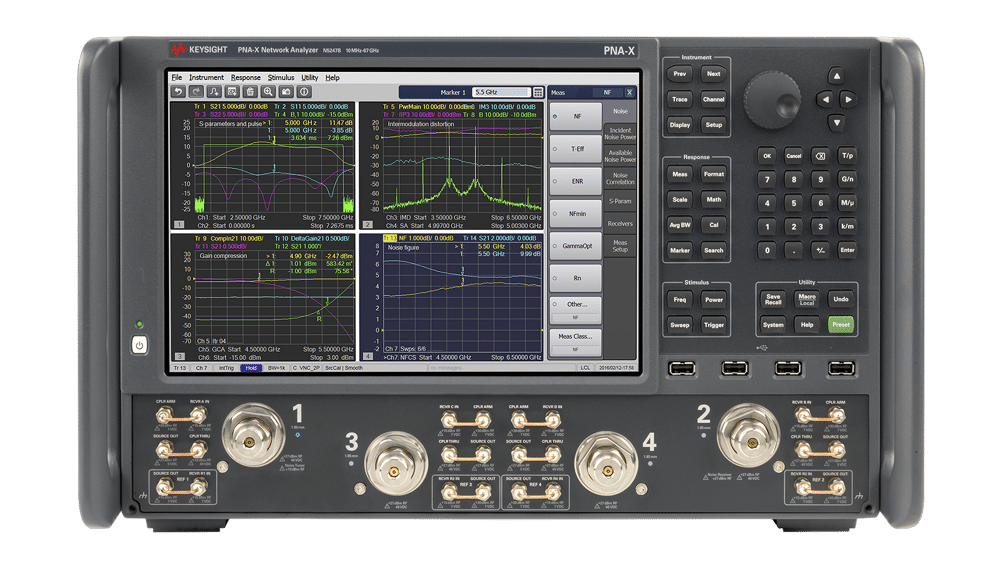Image resolution: width=1000 pixels, height=563 pixels.
Task: Select the GammaOpt measurement radio softkey
Action: point(575,246)
